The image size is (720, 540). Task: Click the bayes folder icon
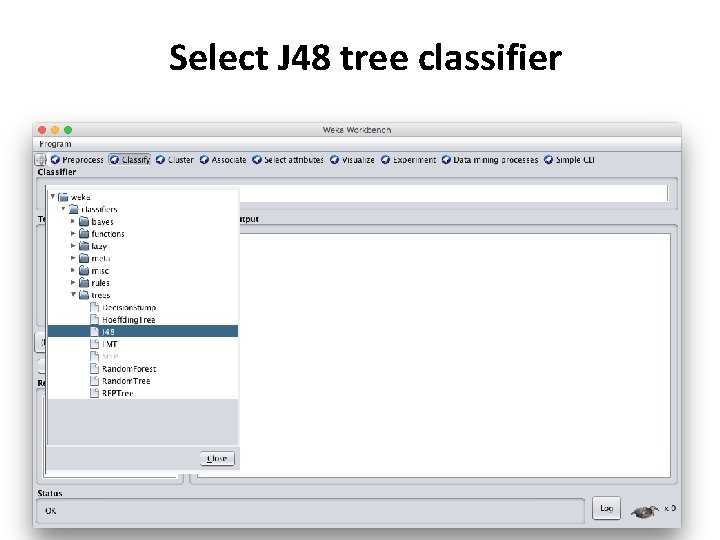pyautogui.click(x=84, y=221)
